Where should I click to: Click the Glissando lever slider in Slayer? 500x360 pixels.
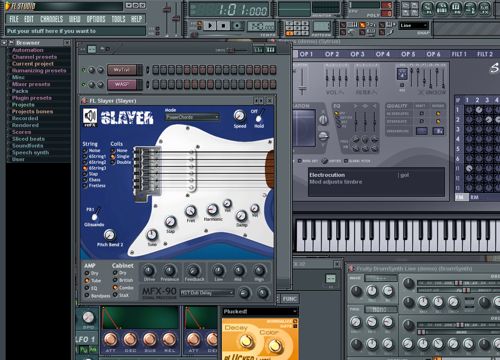point(95,214)
